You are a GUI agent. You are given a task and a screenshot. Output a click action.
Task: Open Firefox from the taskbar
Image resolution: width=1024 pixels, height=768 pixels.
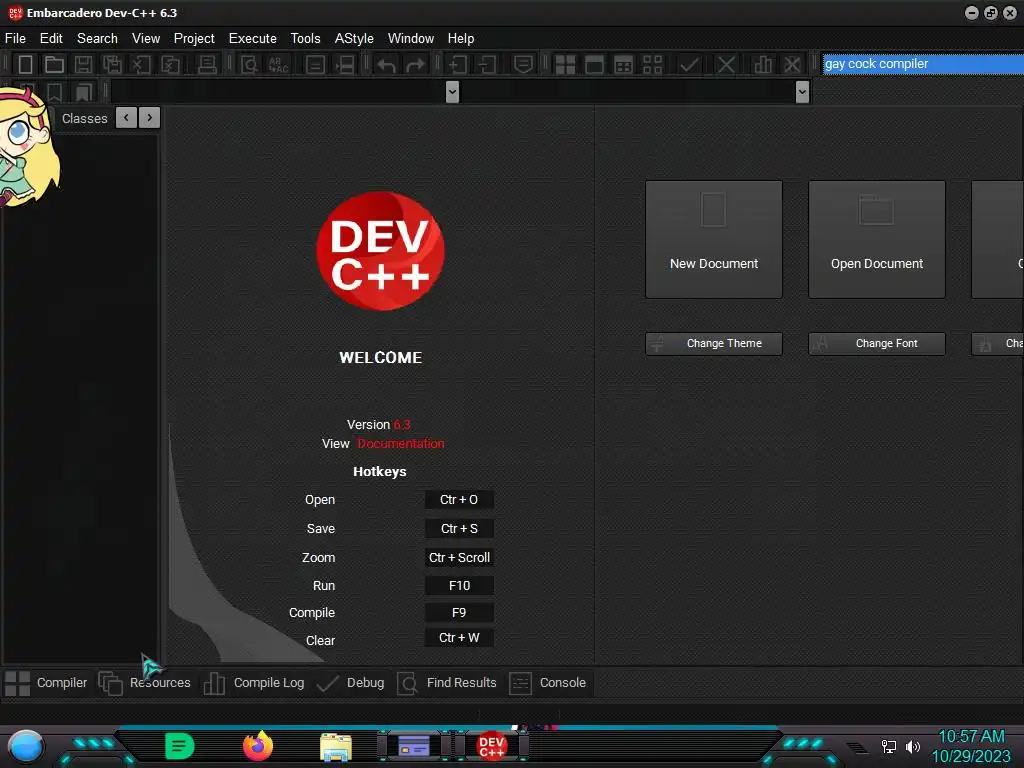[x=258, y=746]
